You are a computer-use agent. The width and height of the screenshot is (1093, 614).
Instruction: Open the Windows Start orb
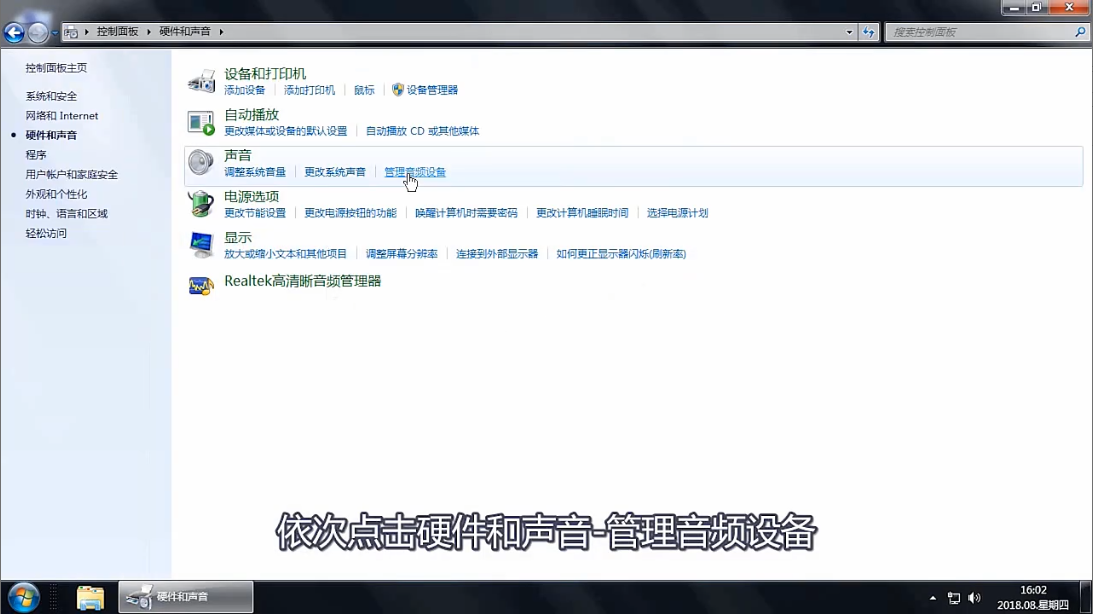pyautogui.click(x=24, y=598)
